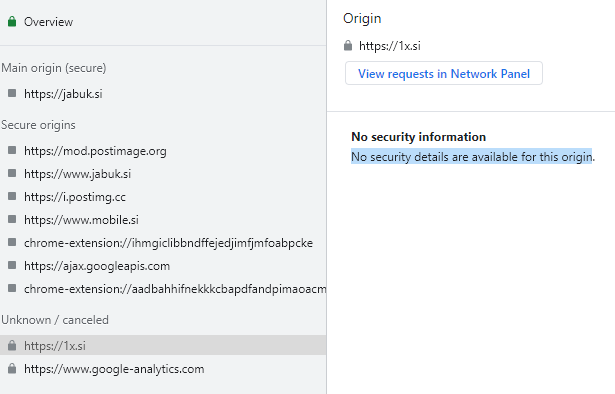Select origin https://www.jabuk.si
This screenshot has width=615, height=394.
coord(163,174)
